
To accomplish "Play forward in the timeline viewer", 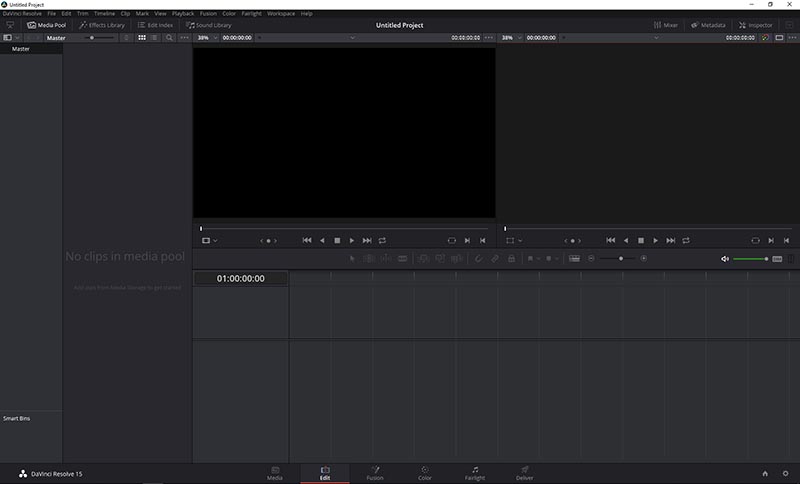I will [x=656, y=240].
